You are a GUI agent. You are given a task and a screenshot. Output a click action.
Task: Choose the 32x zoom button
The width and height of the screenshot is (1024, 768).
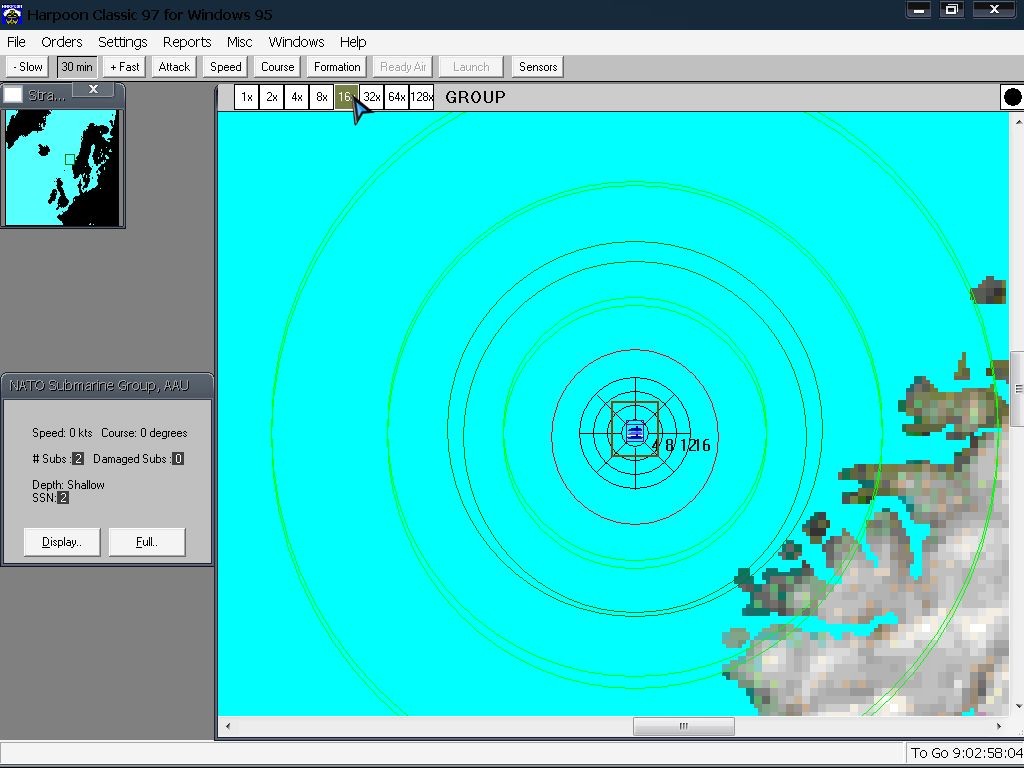[371, 97]
